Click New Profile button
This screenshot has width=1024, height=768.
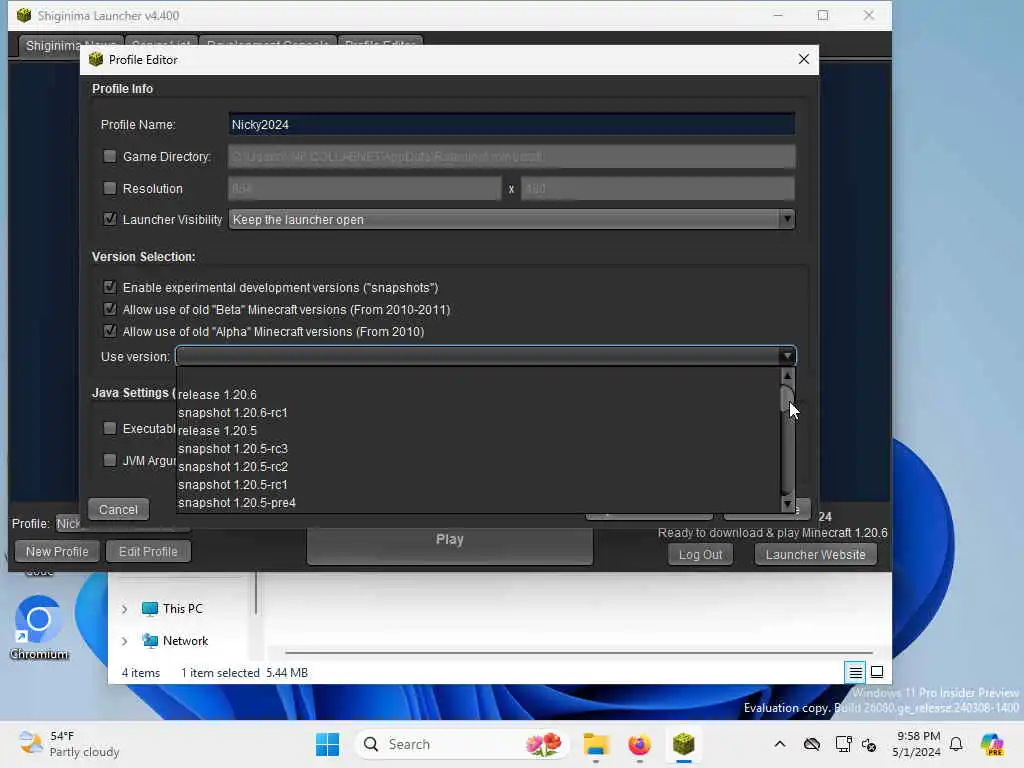coord(57,551)
